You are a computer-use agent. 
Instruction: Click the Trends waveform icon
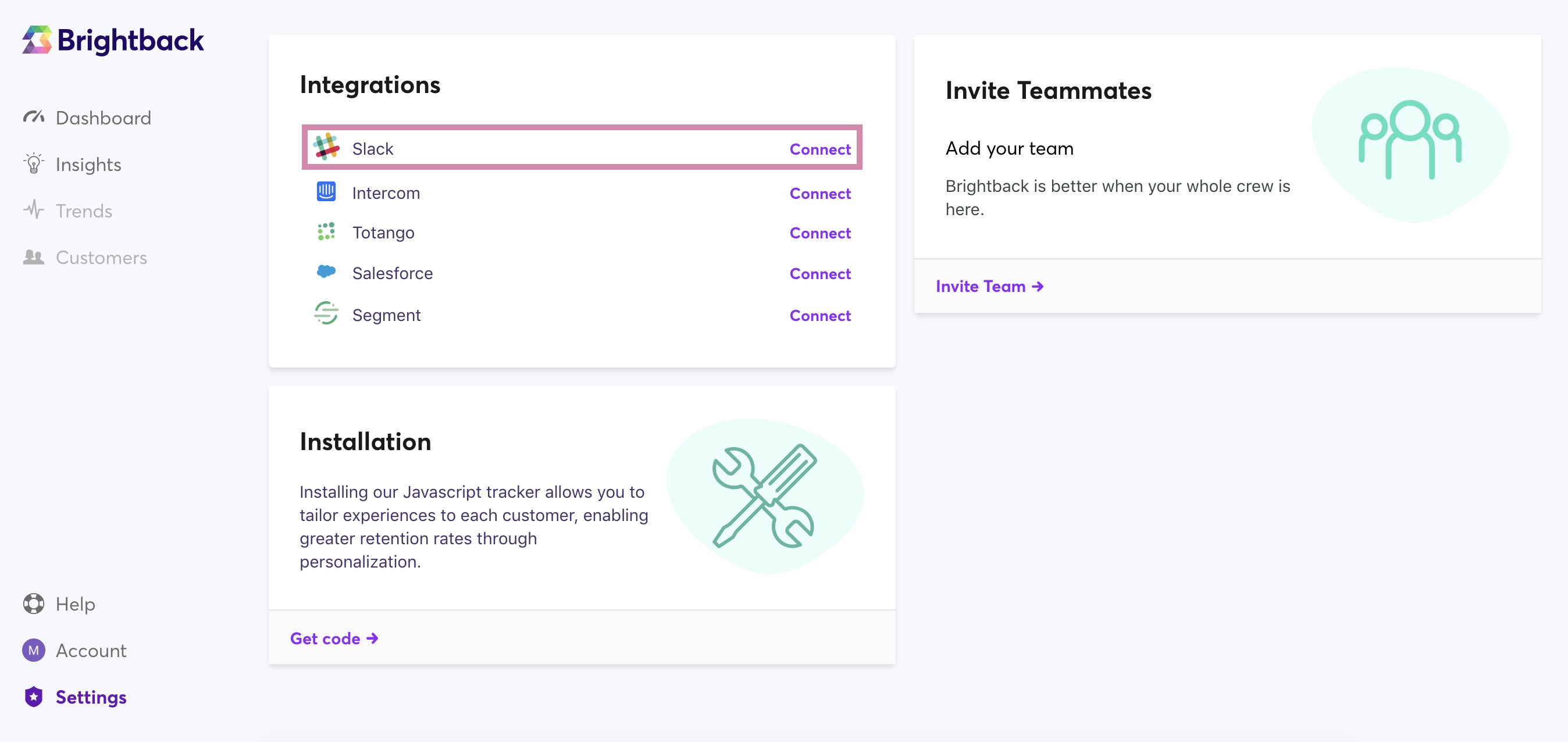click(34, 210)
